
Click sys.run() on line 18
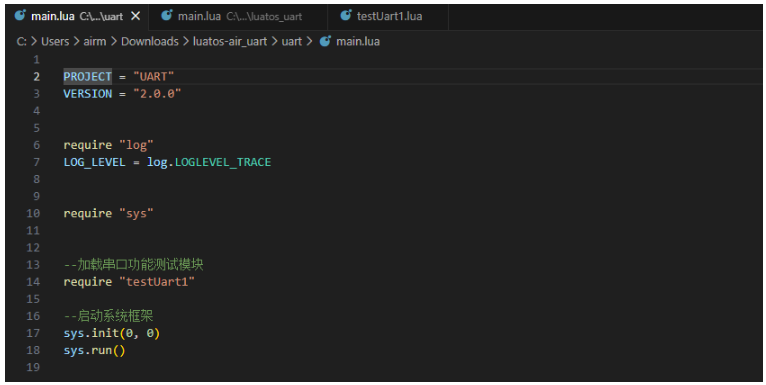[94, 350]
